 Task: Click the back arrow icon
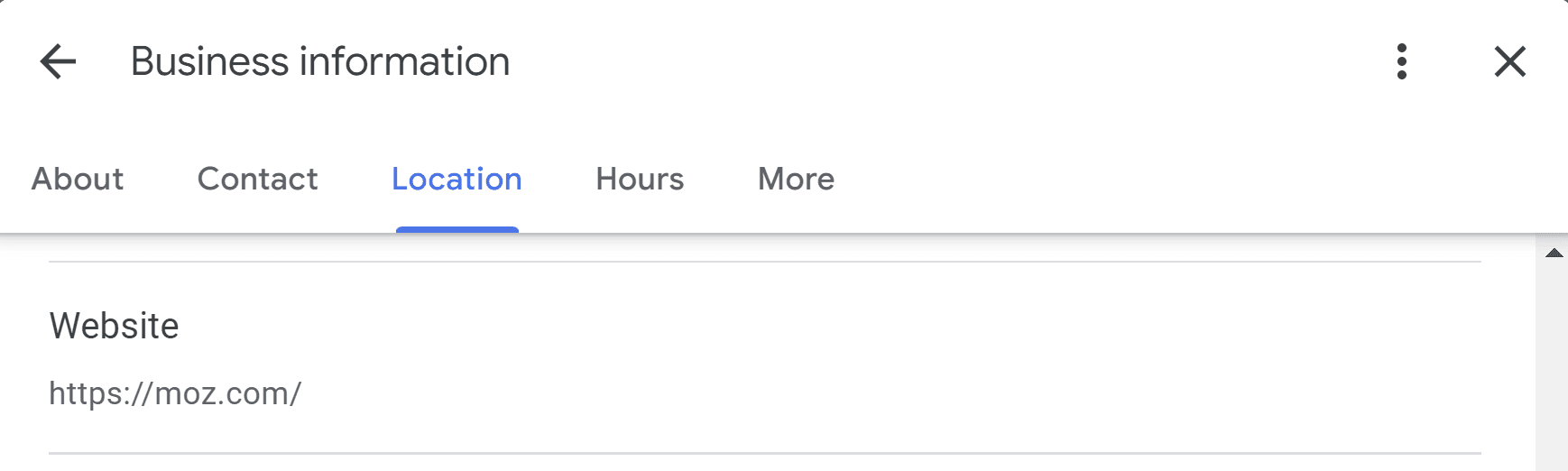[x=59, y=62]
